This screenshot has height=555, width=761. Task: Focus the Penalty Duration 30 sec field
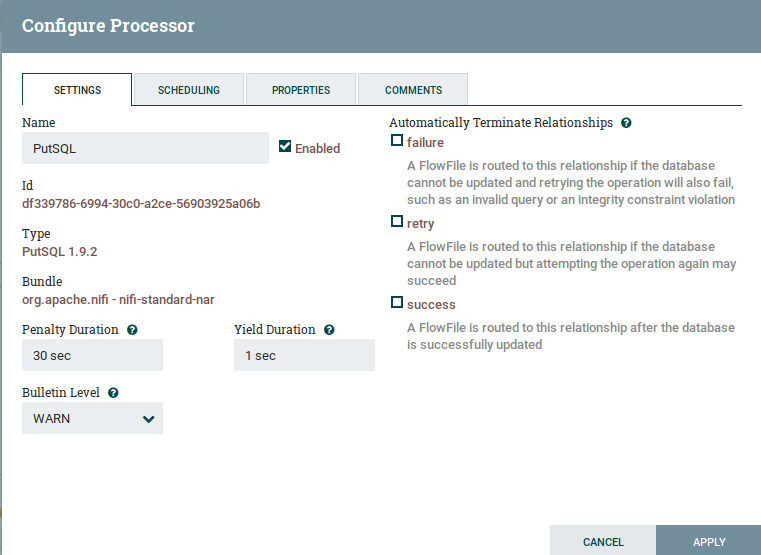click(x=92, y=355)
